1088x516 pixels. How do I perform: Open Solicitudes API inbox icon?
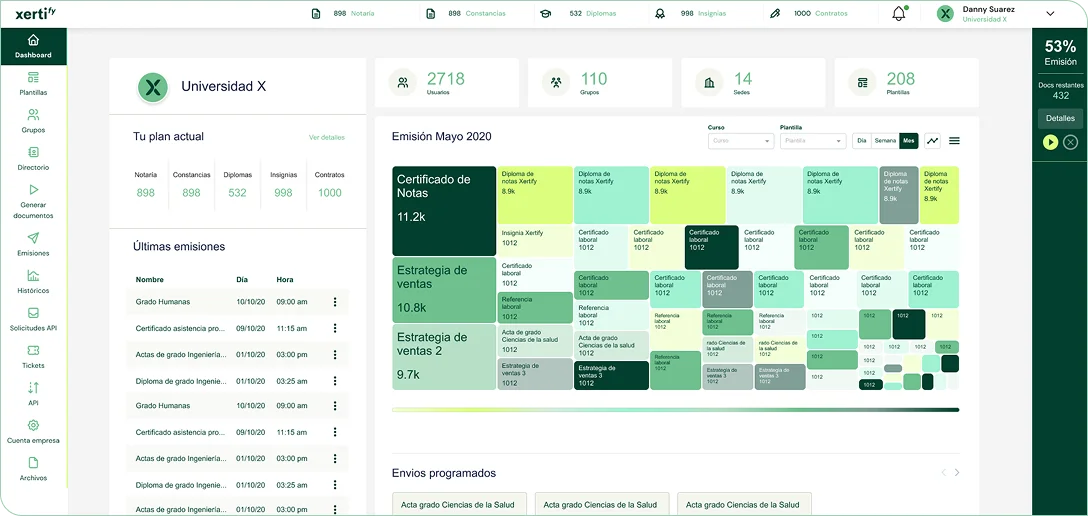33,313
